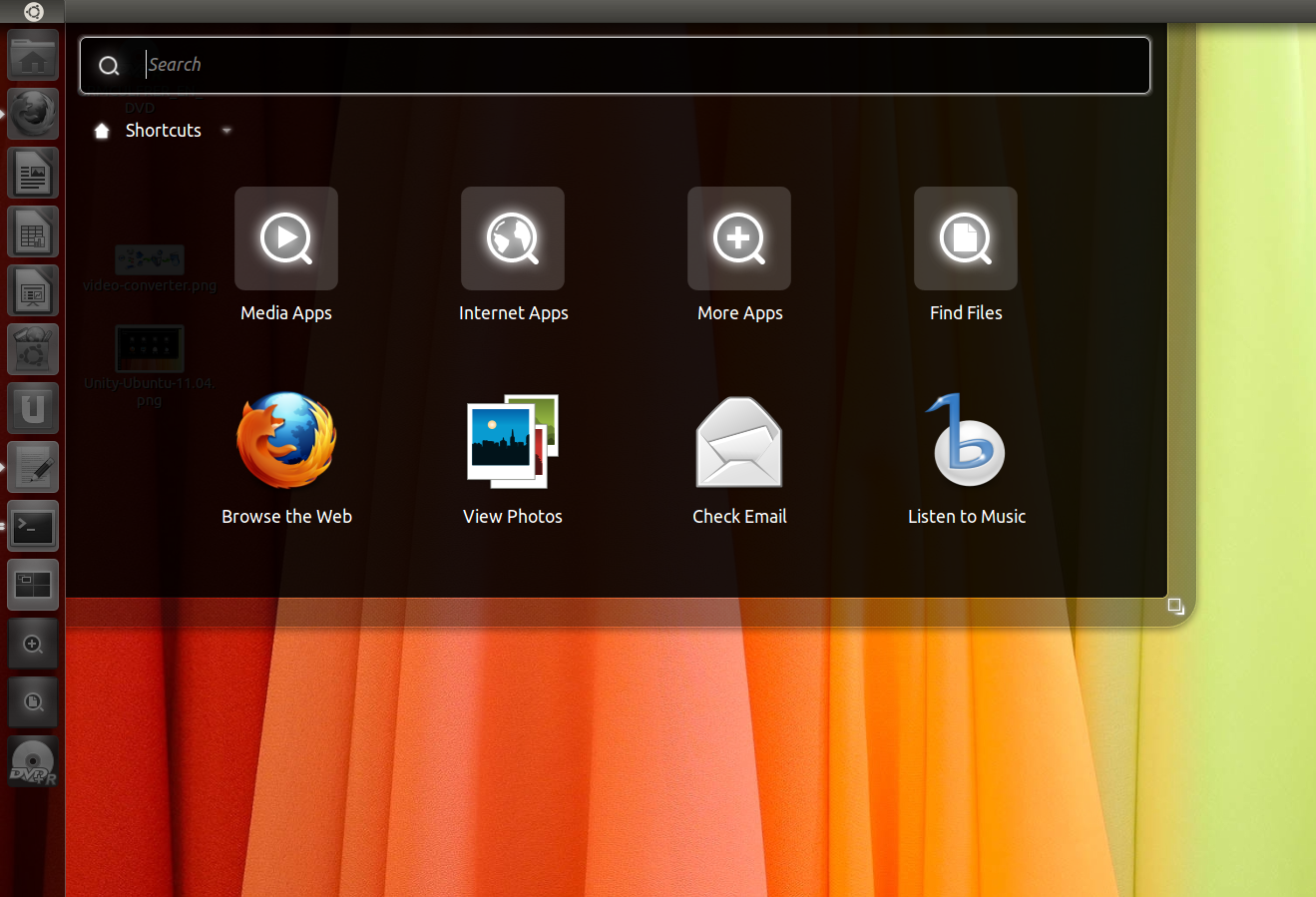The width and height of the screenshot is (1316, 897).
Task: Open the Workspace Switcher
Action: (33, 584)
